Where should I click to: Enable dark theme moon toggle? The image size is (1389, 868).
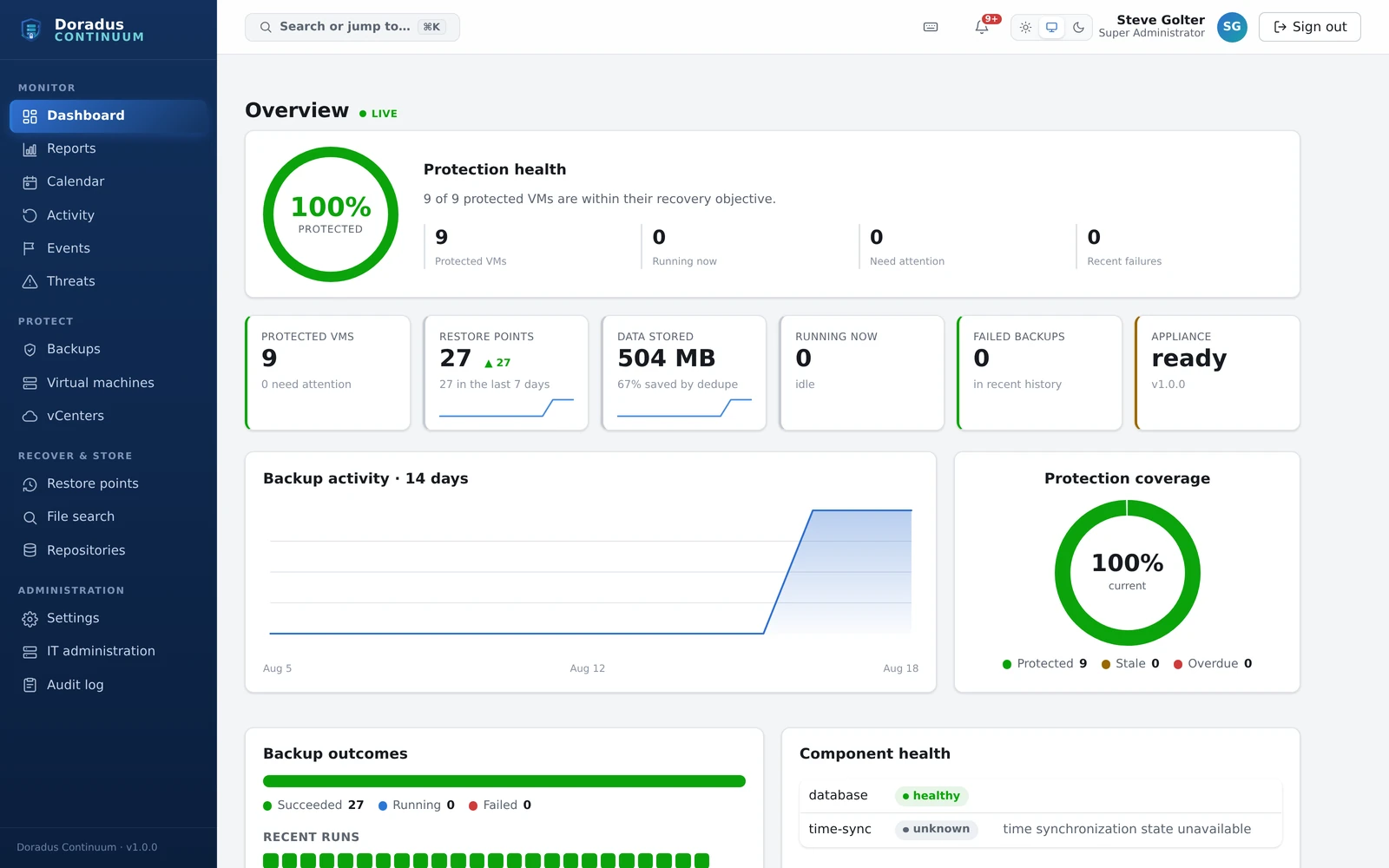(1078, 27)
